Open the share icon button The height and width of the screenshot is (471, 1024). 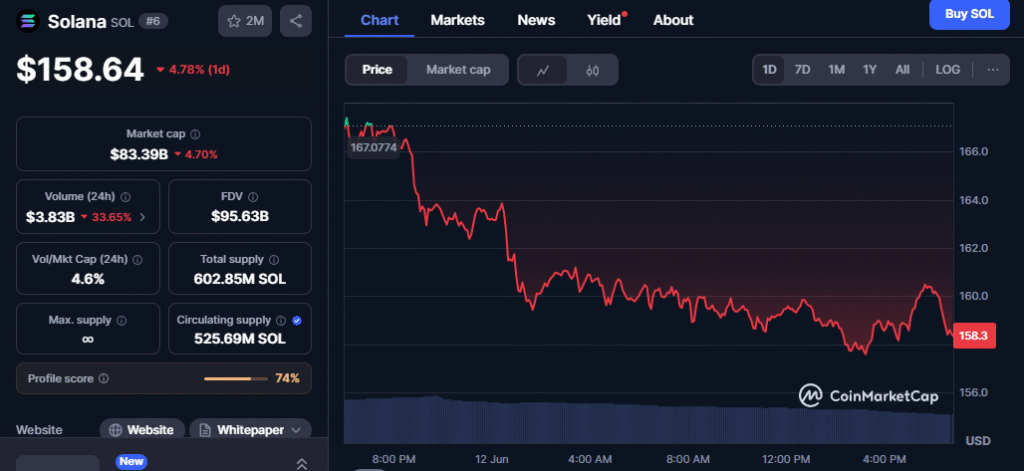(x=296, y=21)
